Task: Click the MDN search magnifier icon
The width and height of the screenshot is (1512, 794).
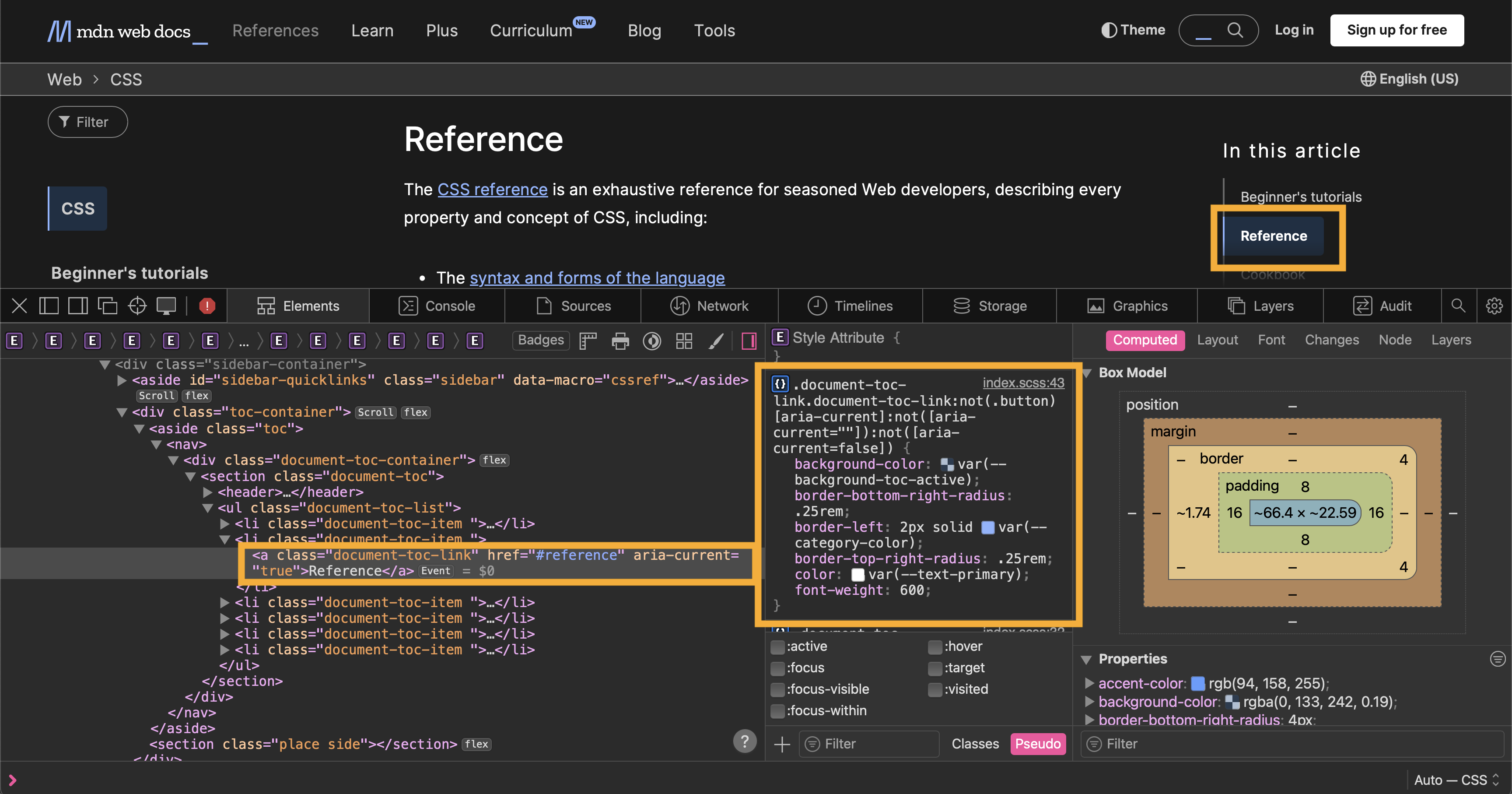Action: (x=1235, y=30)
